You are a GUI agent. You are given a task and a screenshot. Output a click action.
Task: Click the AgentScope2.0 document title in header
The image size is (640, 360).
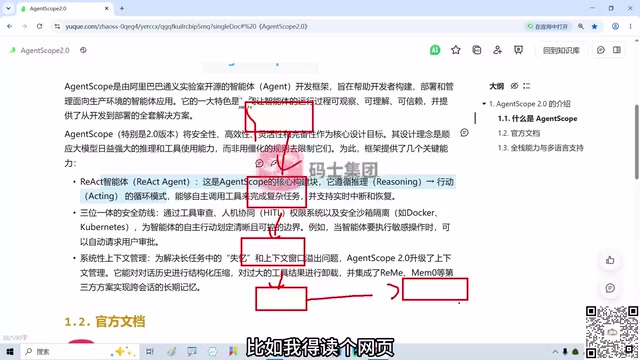(45, 50)
